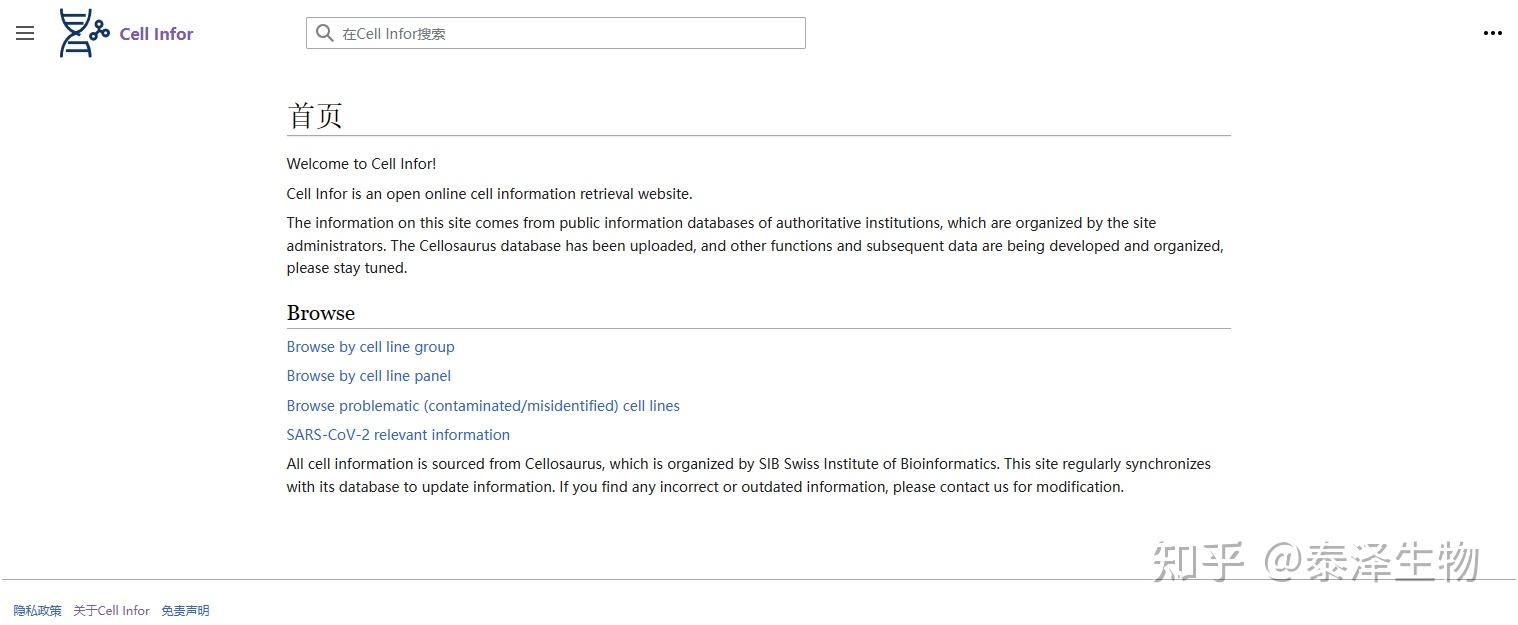This screenshot has height=625, width=1518.
Task: Open the 免责声明 footer link
Action: click(185, 611)
